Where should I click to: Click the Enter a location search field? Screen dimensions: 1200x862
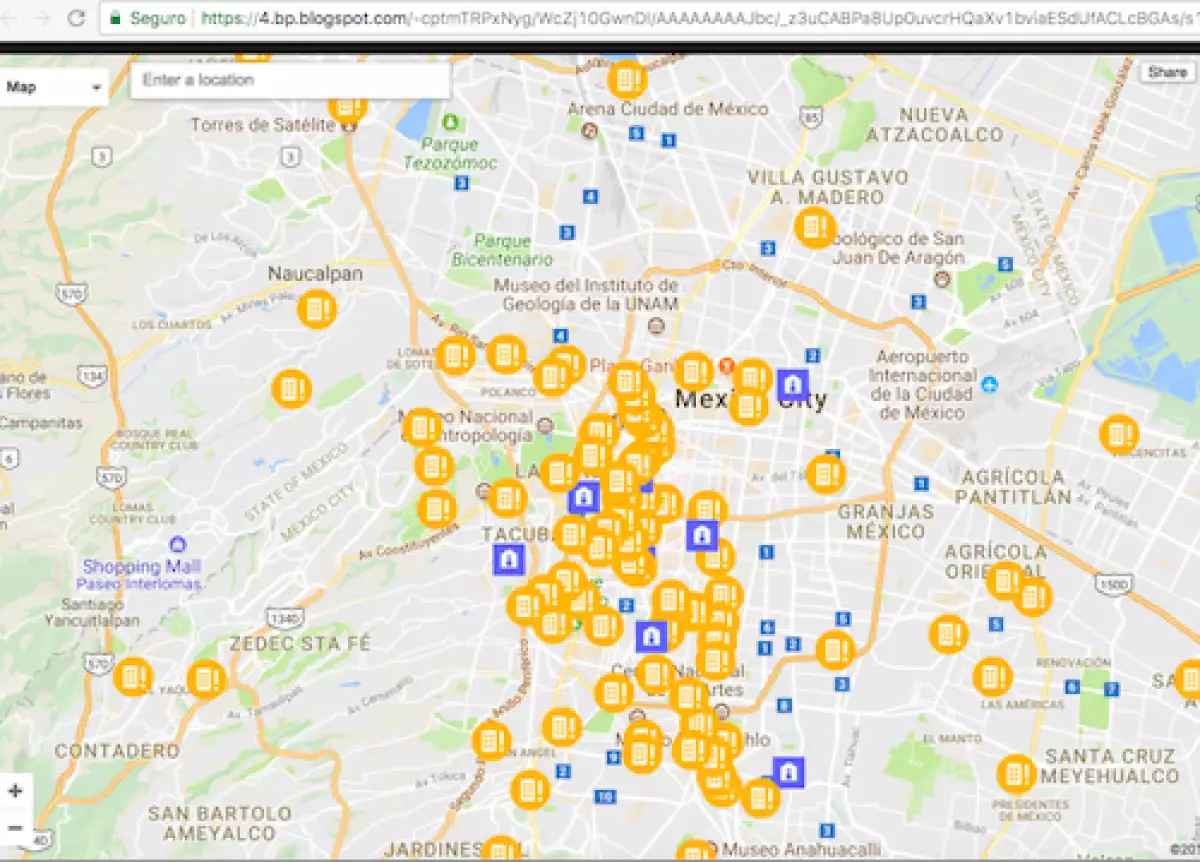click(x=290, y=80)
